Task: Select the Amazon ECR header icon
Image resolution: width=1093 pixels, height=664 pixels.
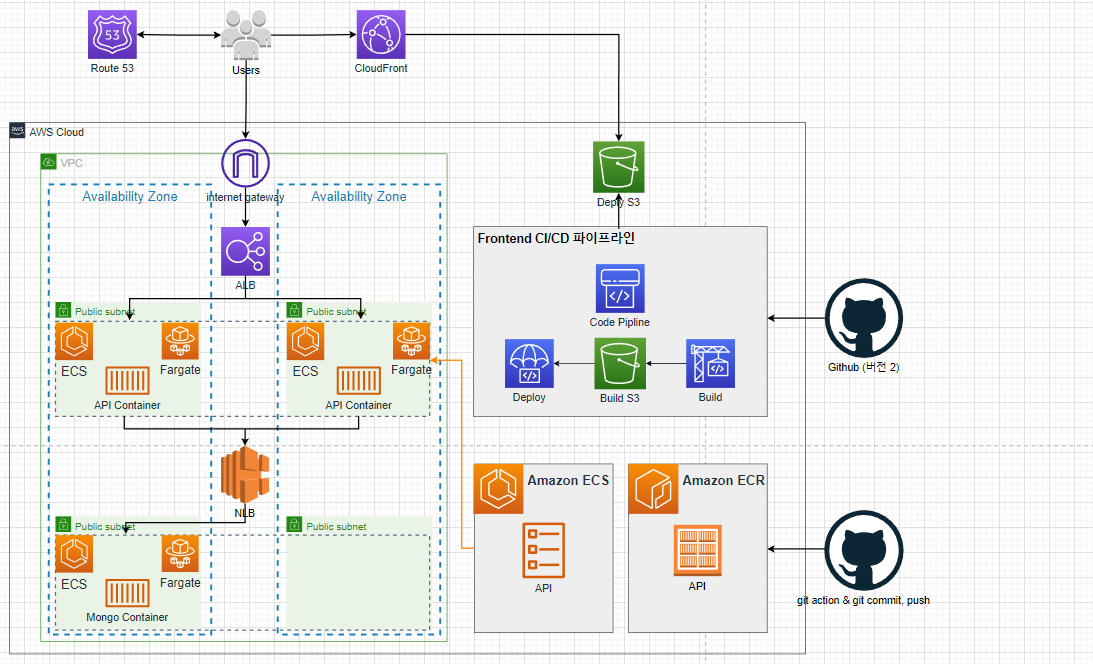Action: point(653,489)
